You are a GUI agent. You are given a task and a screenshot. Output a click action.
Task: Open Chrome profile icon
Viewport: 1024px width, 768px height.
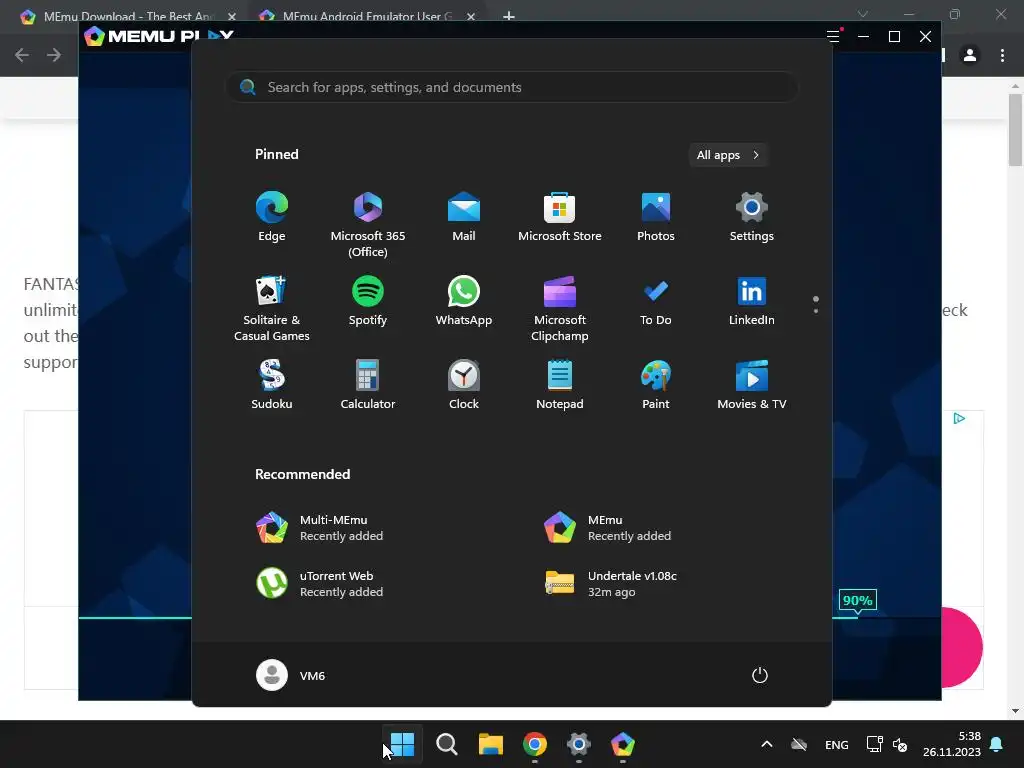point(970,56)
